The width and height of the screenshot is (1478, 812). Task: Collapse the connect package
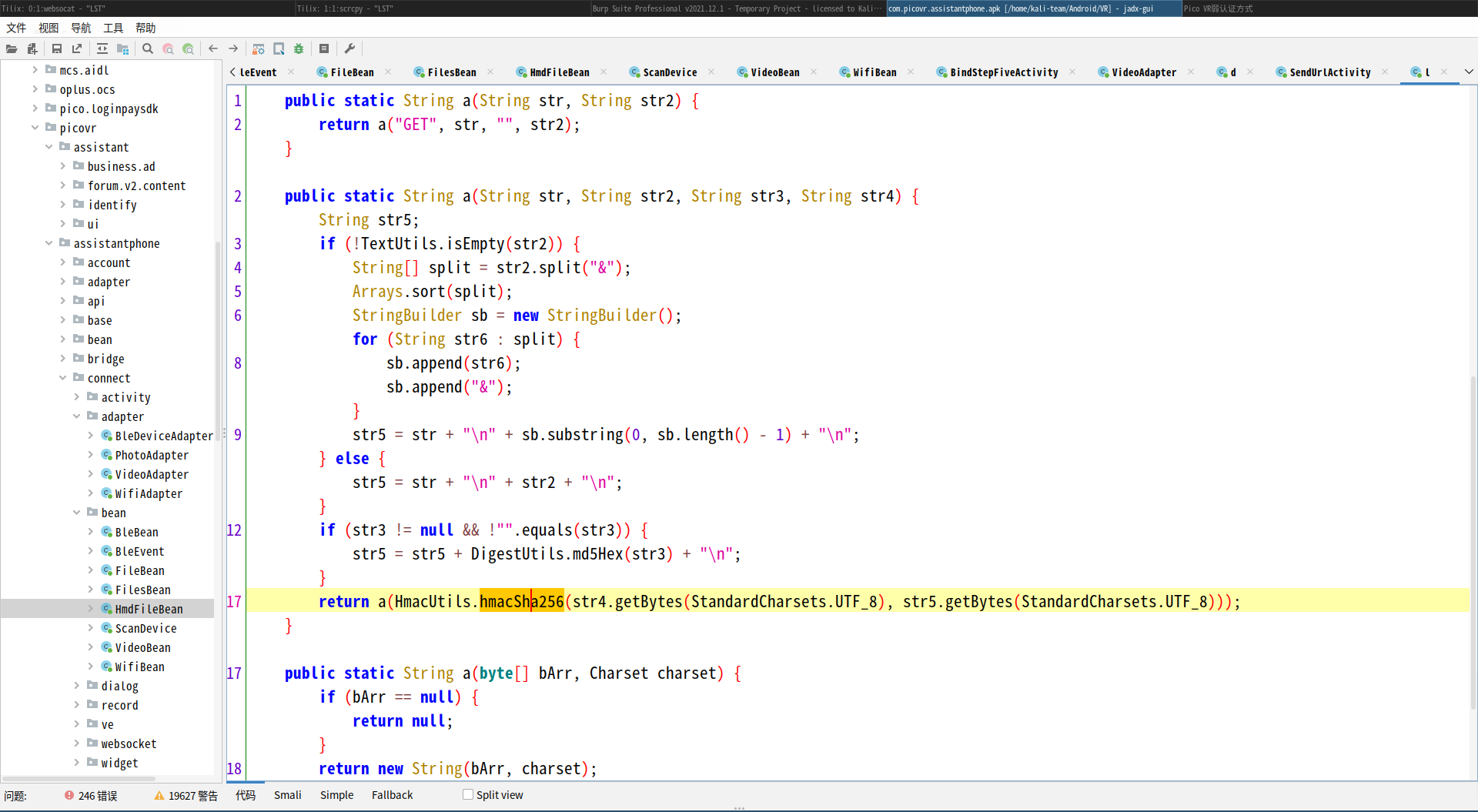(x=63, y=377)
